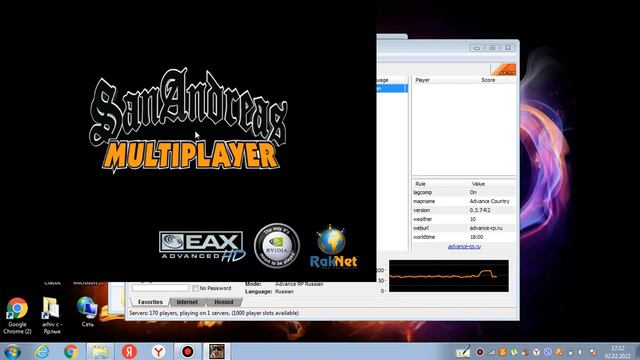This screenshot has height=360, width=640.
Task: Open Yandex Browser from the taskbar
Action: click(x=158, y=351)
